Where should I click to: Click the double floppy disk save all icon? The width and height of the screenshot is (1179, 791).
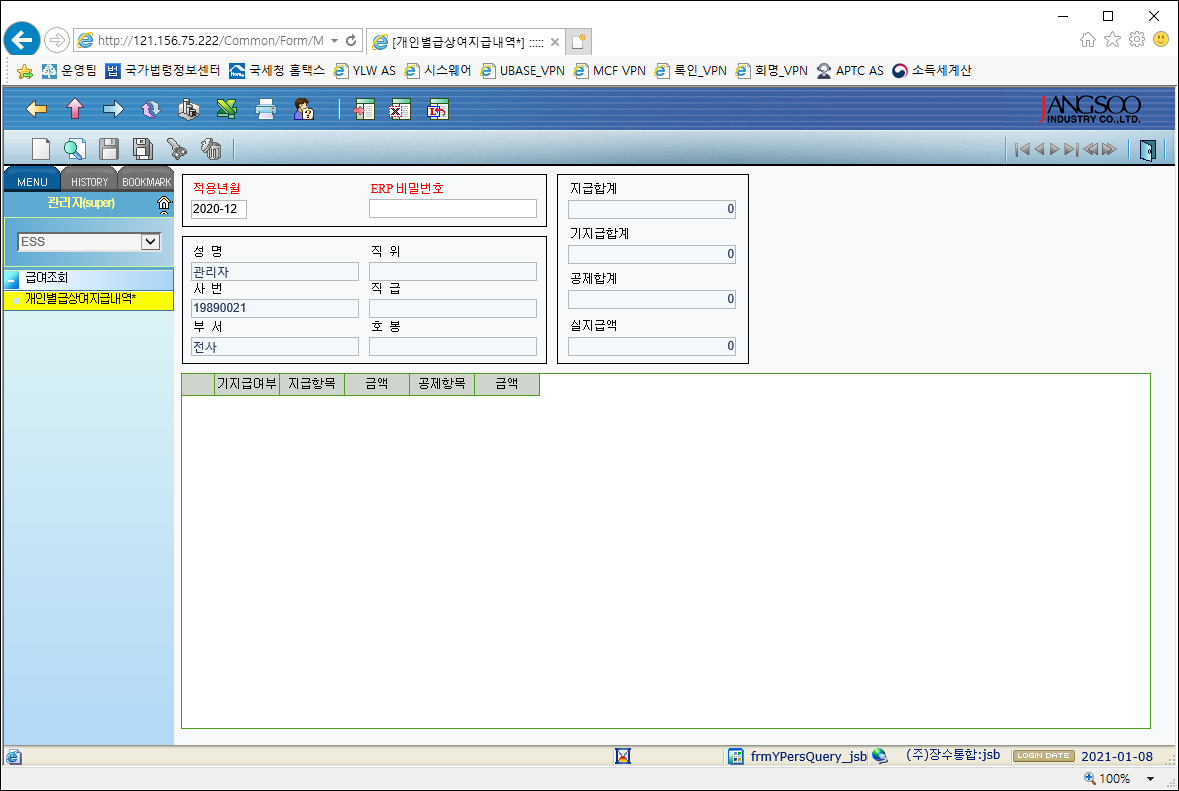[143, 149]
